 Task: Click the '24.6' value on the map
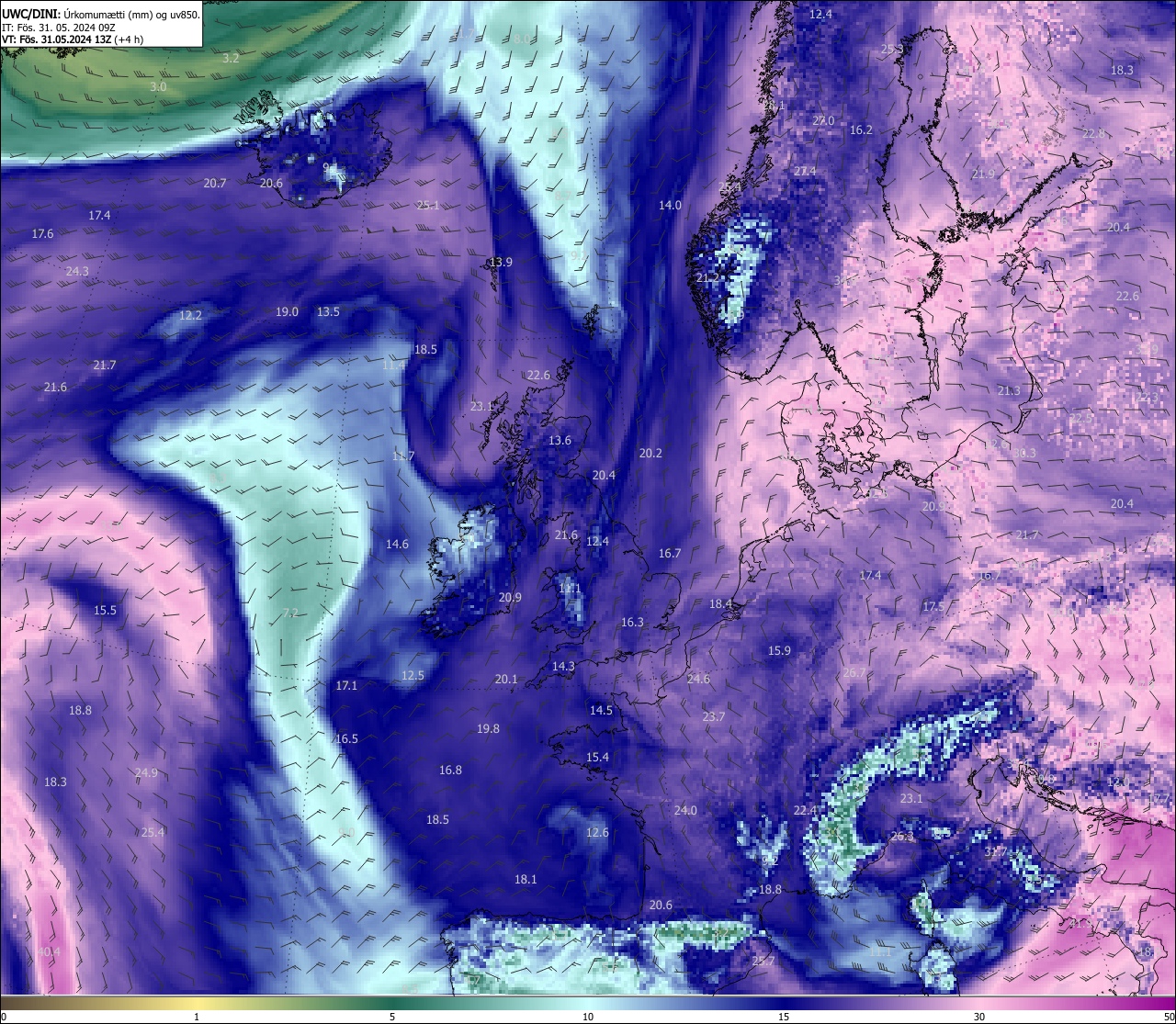pos(698,680)
